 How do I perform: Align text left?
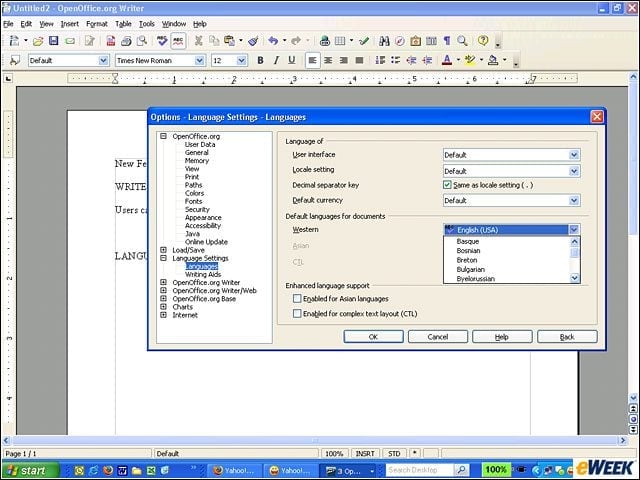313,60
